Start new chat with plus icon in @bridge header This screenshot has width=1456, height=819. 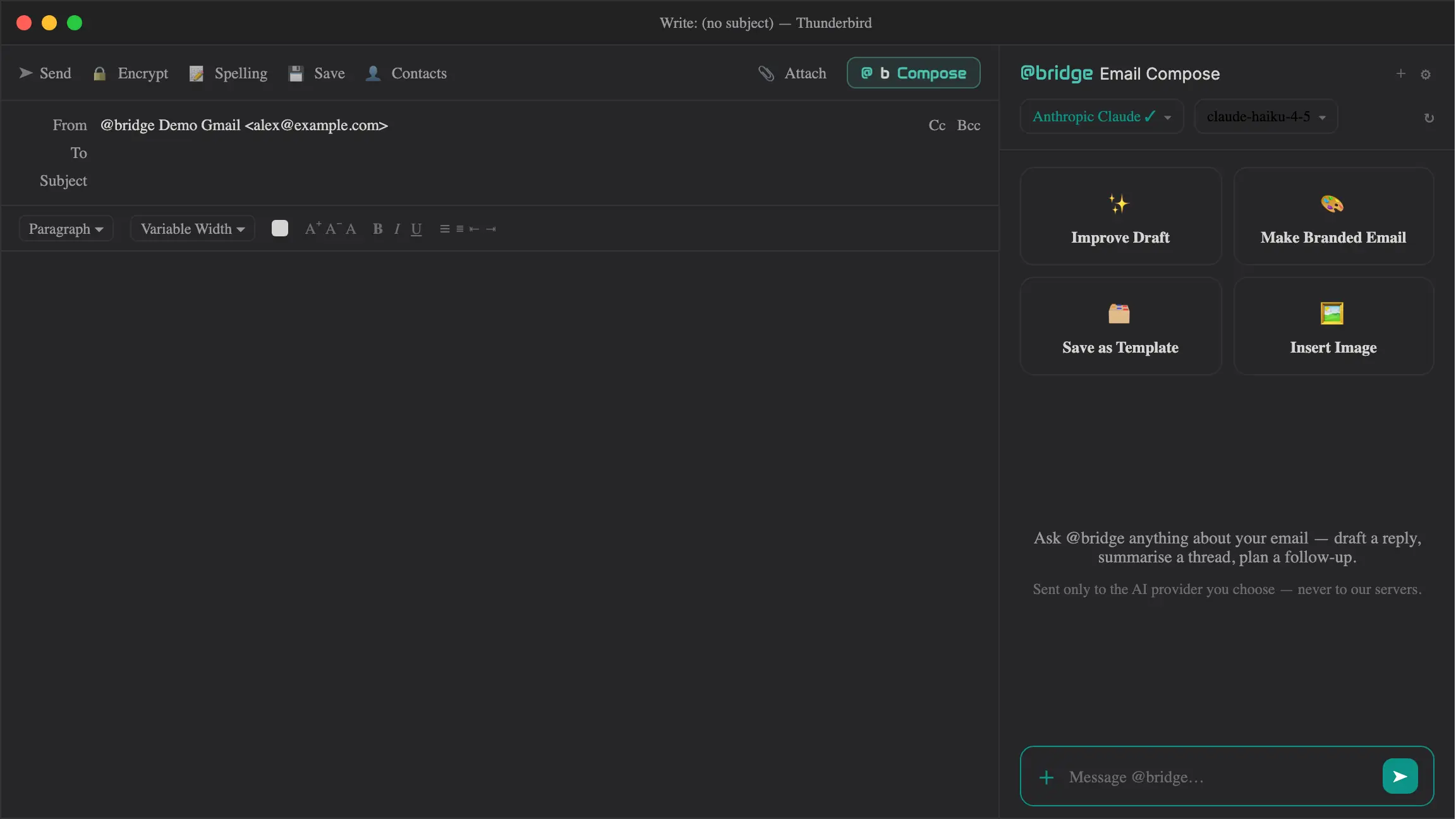(x=1400, y=73)
